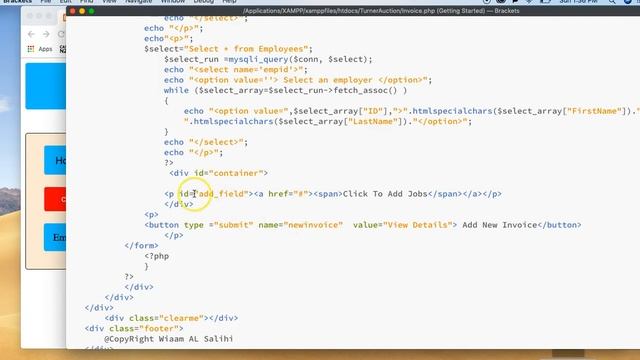
Task: Click the 'Click To Add Jobs' span text
Action: pyautogui.click(x=385, y=194)
